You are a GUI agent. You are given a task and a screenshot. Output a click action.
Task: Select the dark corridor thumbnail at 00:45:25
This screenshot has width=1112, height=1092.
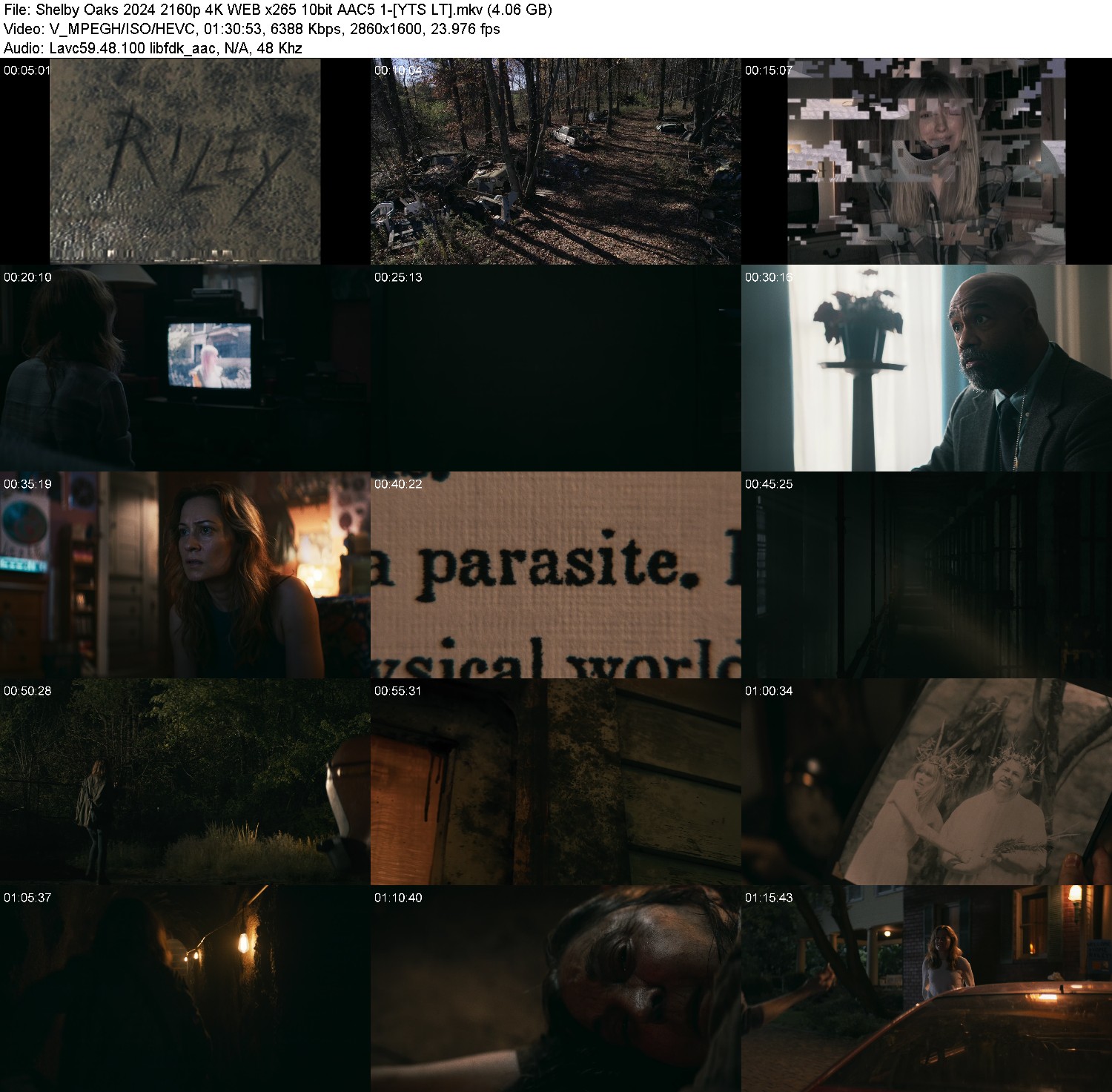pos(927,575)
